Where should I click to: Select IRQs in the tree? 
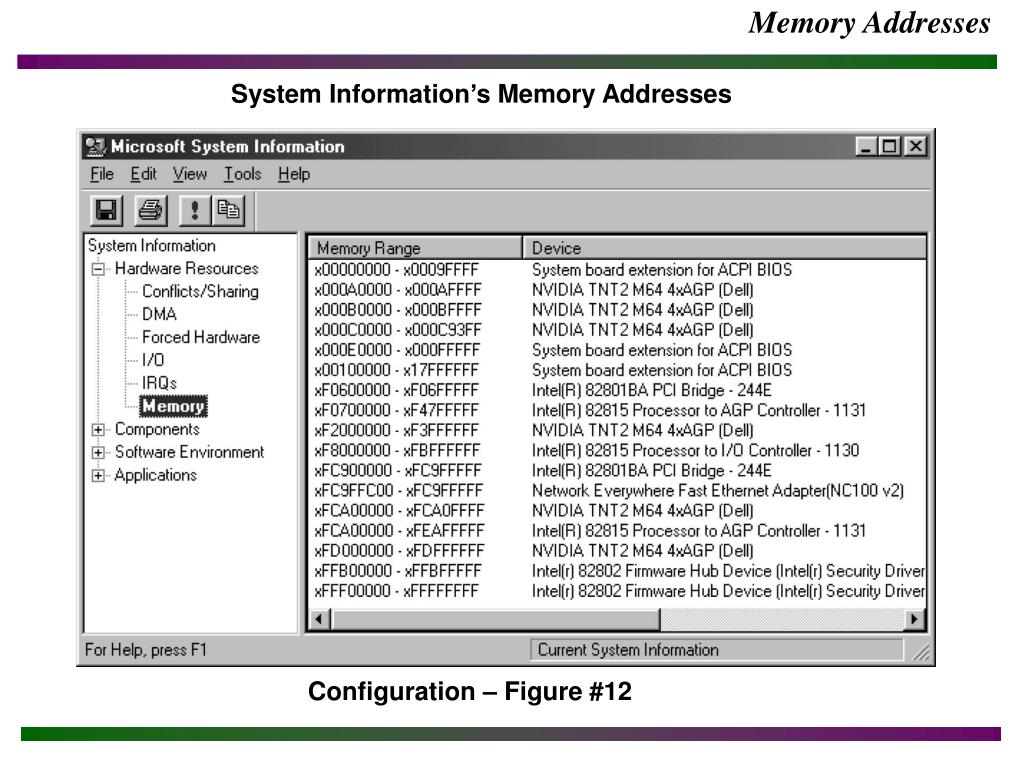(x=159, y=383)
